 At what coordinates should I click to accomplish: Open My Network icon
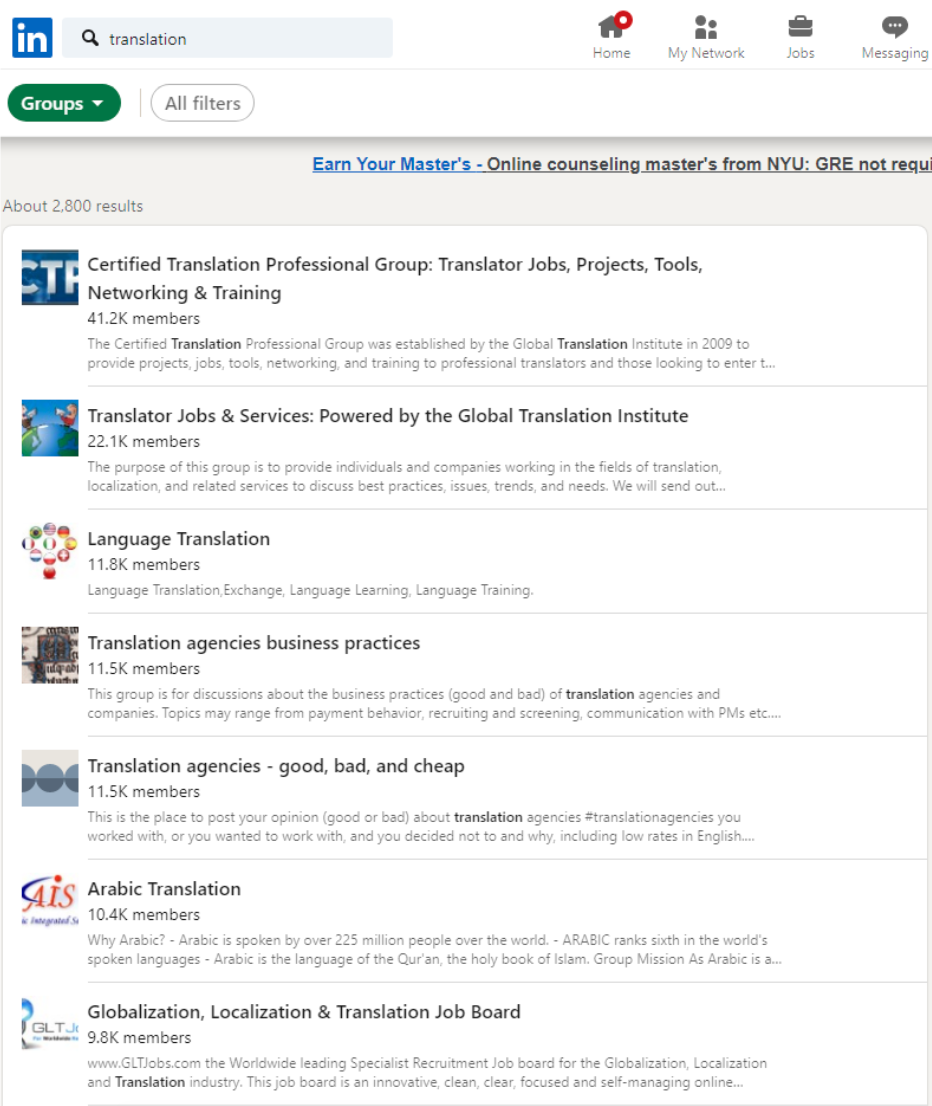(706, 27)
